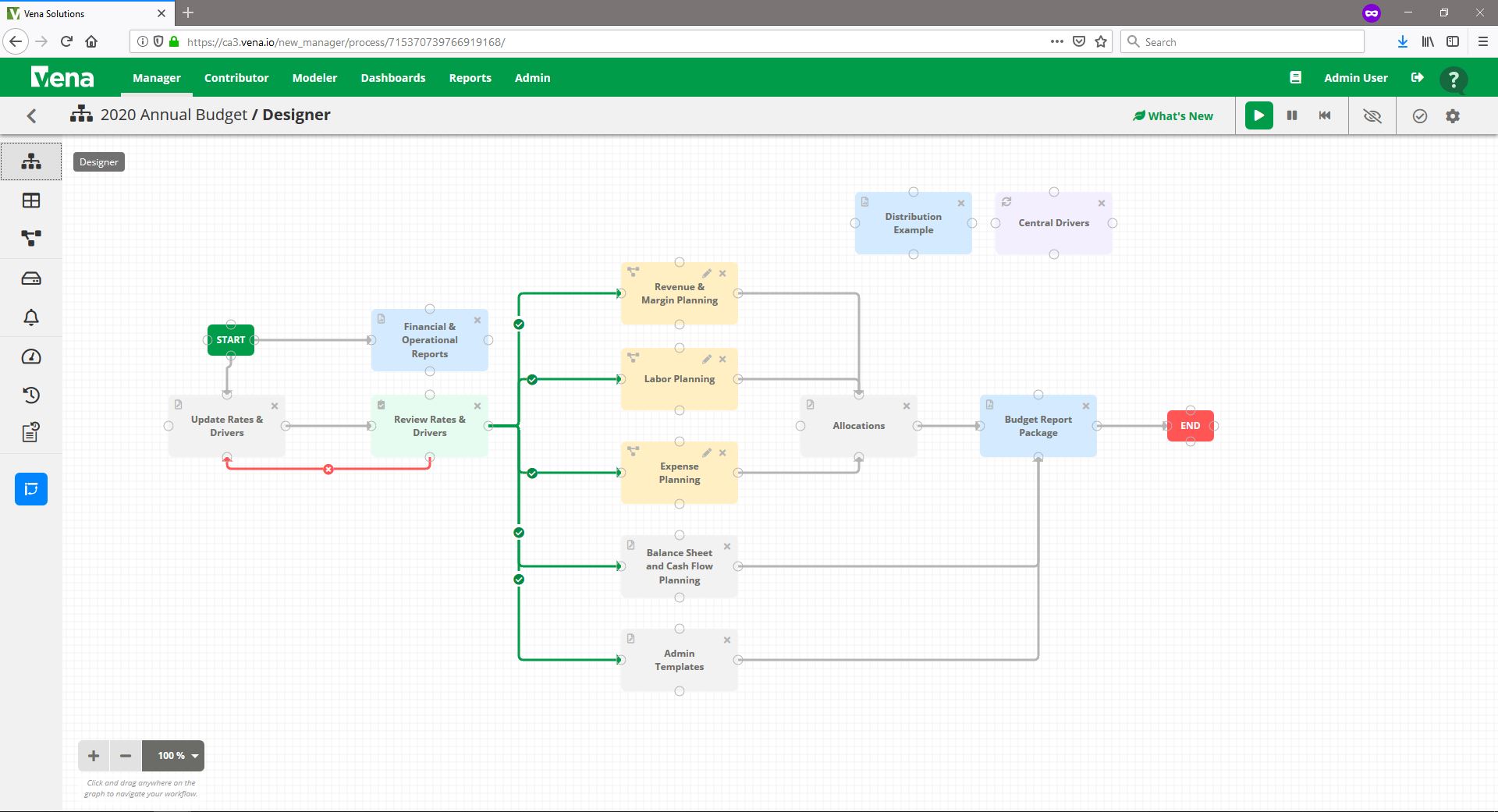Open the Admin User account menu
This screenshot has height=812, width=1498.
point(1355,77)
